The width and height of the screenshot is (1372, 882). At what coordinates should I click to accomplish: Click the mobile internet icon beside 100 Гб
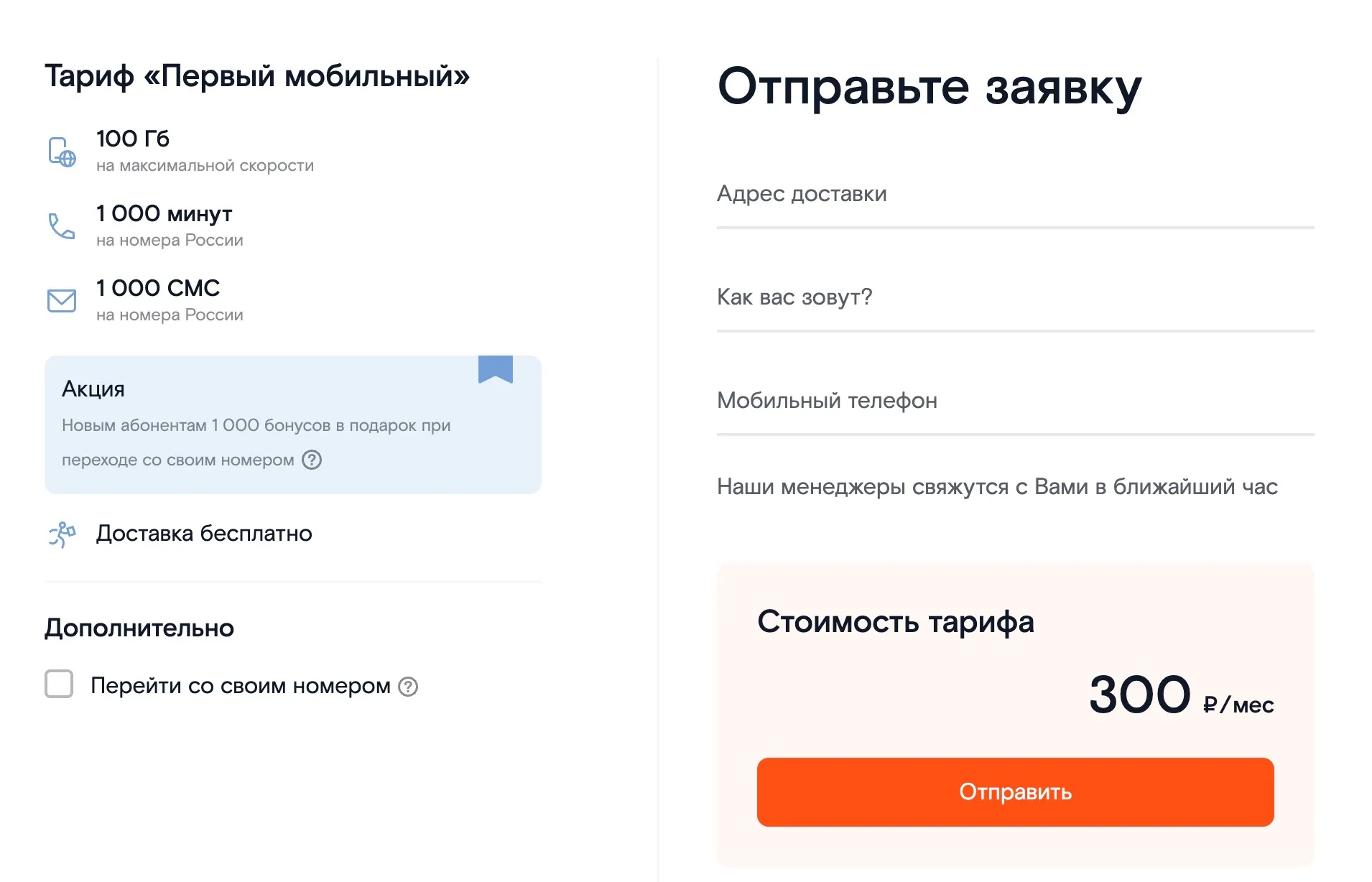pyautogui.click(x=62, y=152)
